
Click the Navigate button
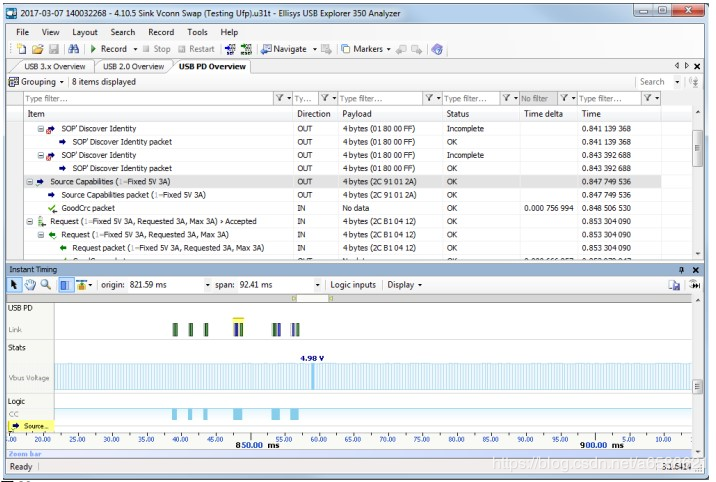coord(288,49)
